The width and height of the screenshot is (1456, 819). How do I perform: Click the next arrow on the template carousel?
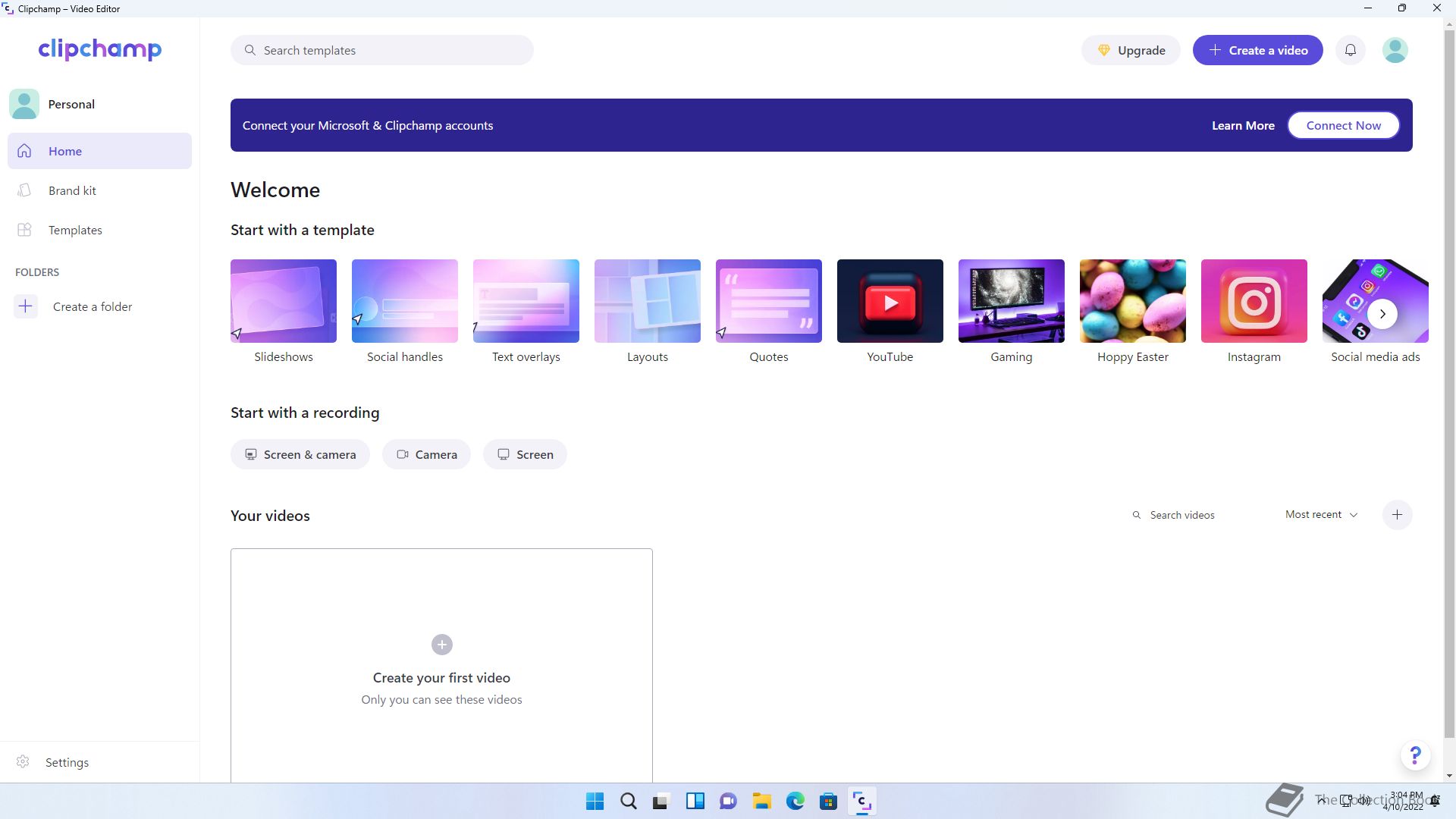pyautogui.click(x=1382, y=314)
